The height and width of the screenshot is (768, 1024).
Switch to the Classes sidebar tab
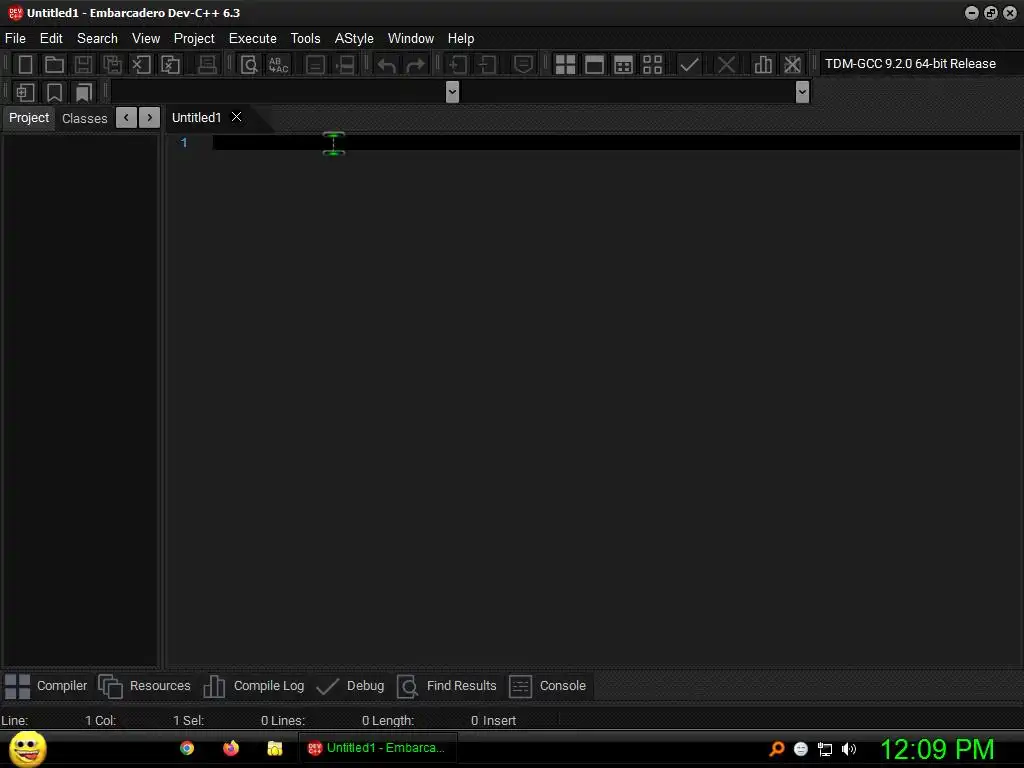84,118
